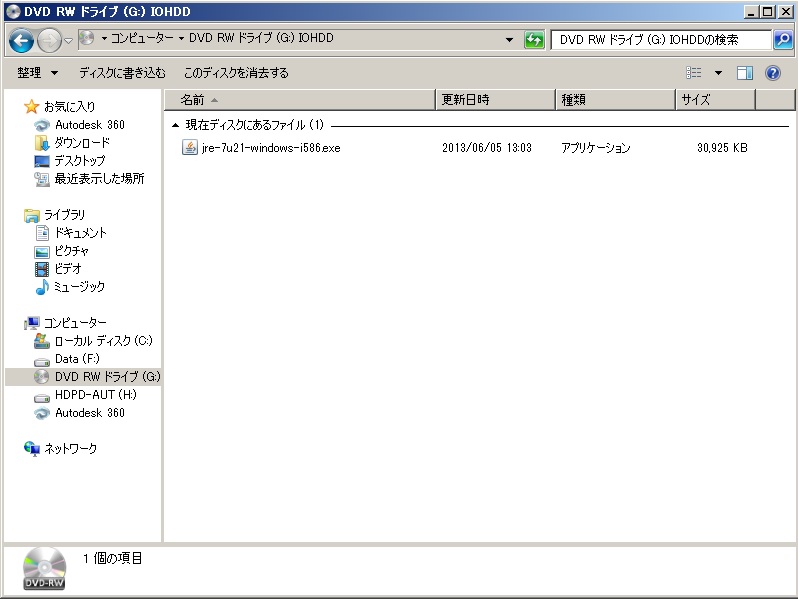
Task: Click the DVD RW ドライブ (G:) disc icon
Action: tap(41, 377)
